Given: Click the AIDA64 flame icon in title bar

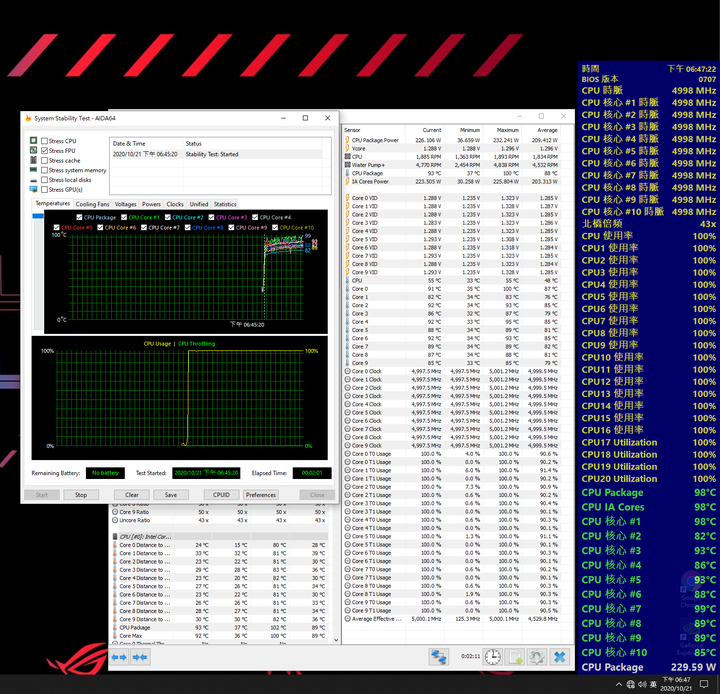Looking at the screenshot, I should [x=28, y=118].
